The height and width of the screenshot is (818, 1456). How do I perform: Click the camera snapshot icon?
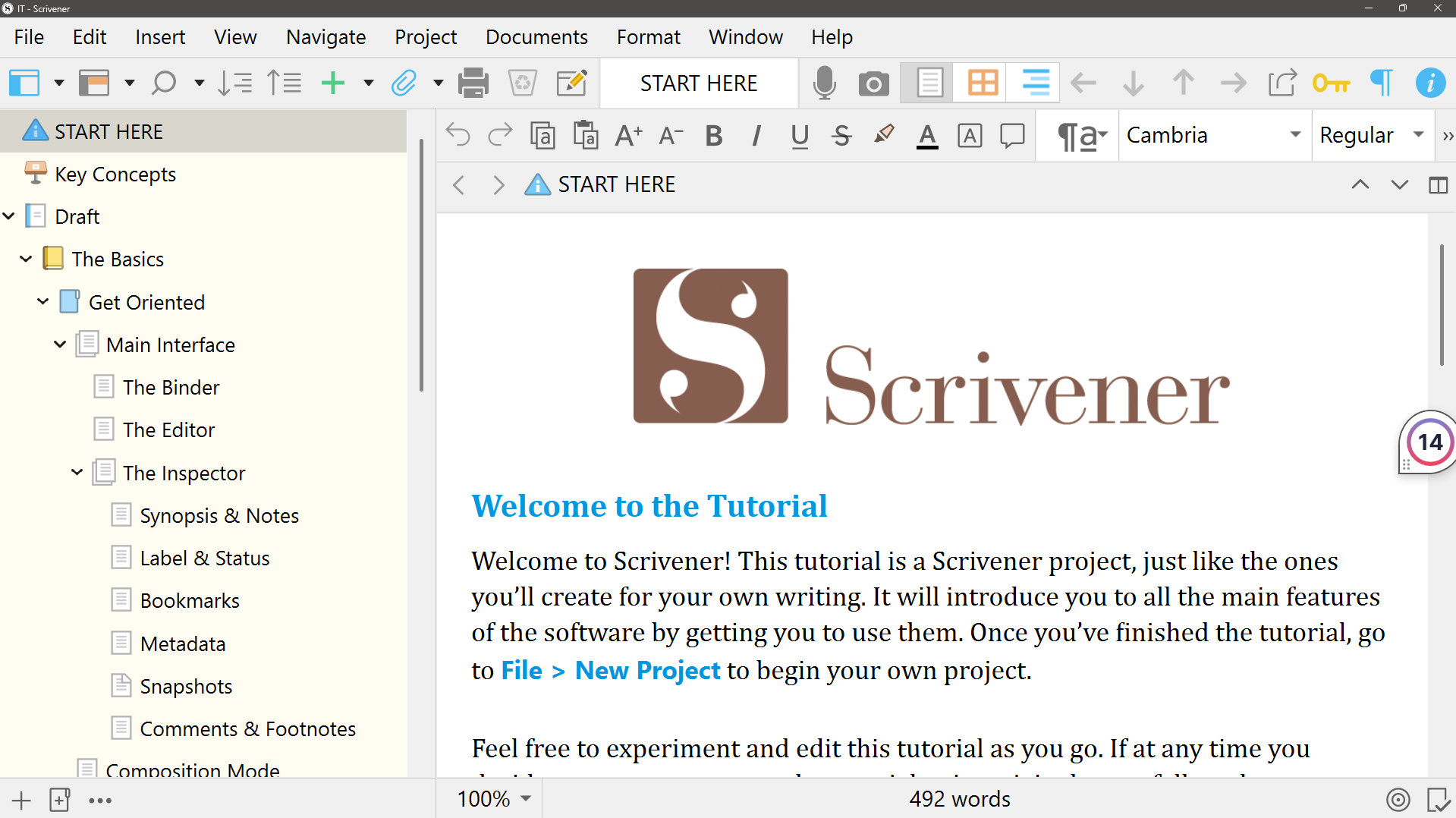point(874,83)
